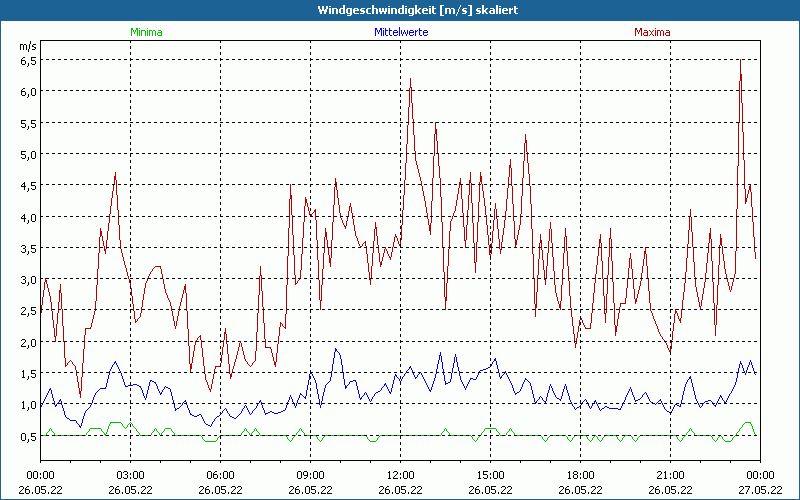Screen dimensions: 800x500
Task: Click the y-axis value '6,5'
Action: pos(29,61)
